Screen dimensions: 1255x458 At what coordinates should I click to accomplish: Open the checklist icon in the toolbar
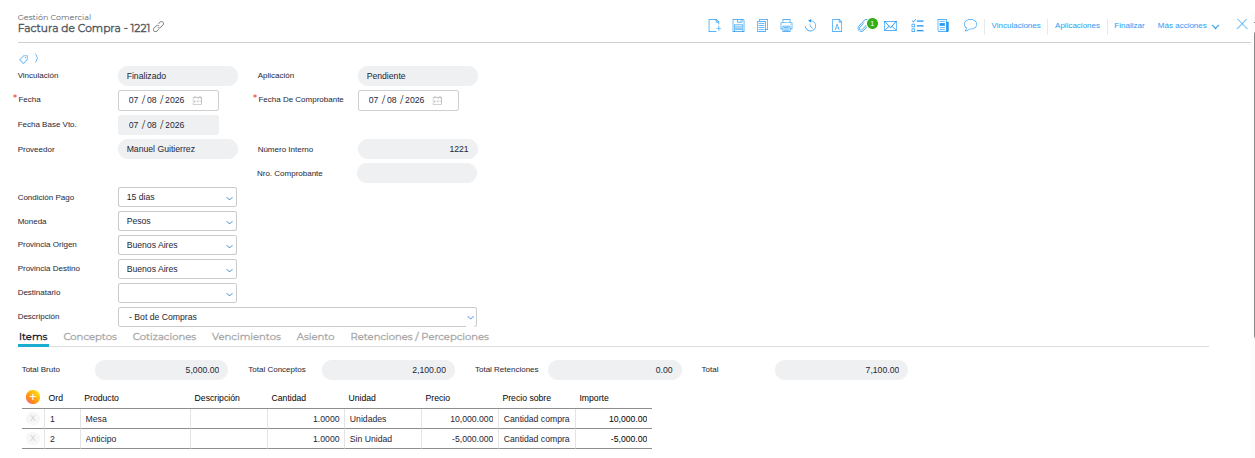[917, 26]
